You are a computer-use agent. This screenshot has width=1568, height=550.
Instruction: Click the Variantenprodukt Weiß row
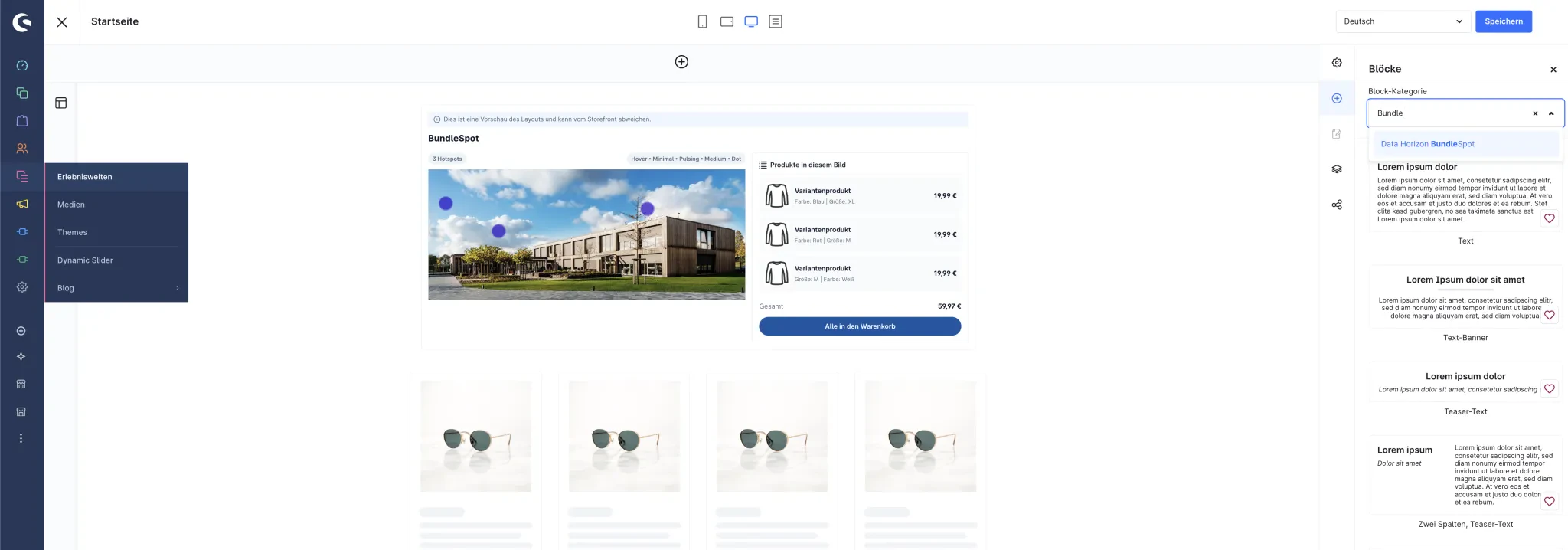[860, 273]
